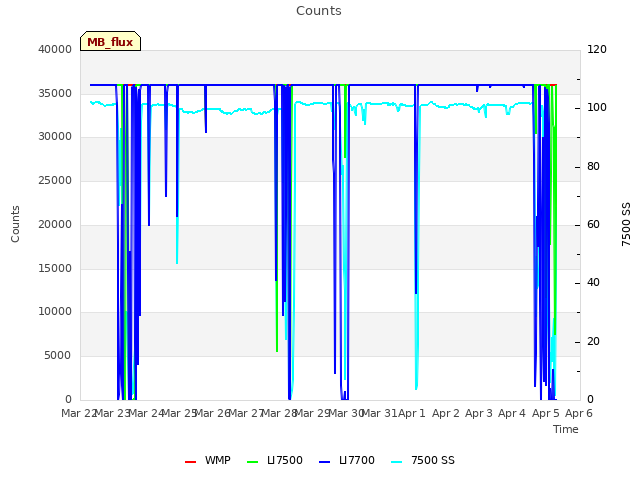
Task: Click the Apr 4 date label
Action: point(512,413)
